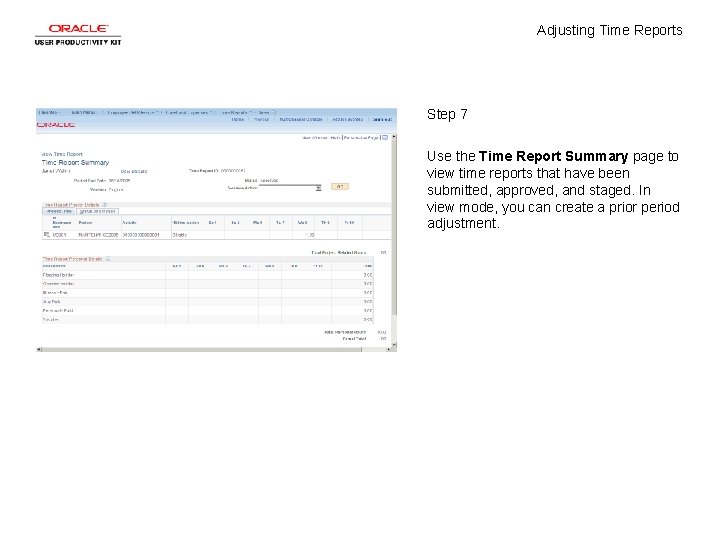Click the Billable cell in project row
The height and width of the screenshot is (540, 720).
pos(180,235)
